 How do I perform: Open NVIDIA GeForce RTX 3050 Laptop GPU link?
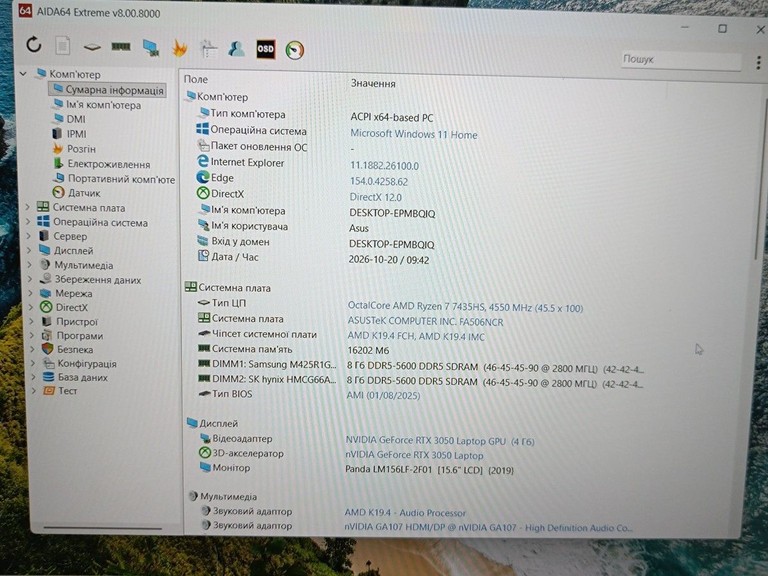tap(440, 441)
